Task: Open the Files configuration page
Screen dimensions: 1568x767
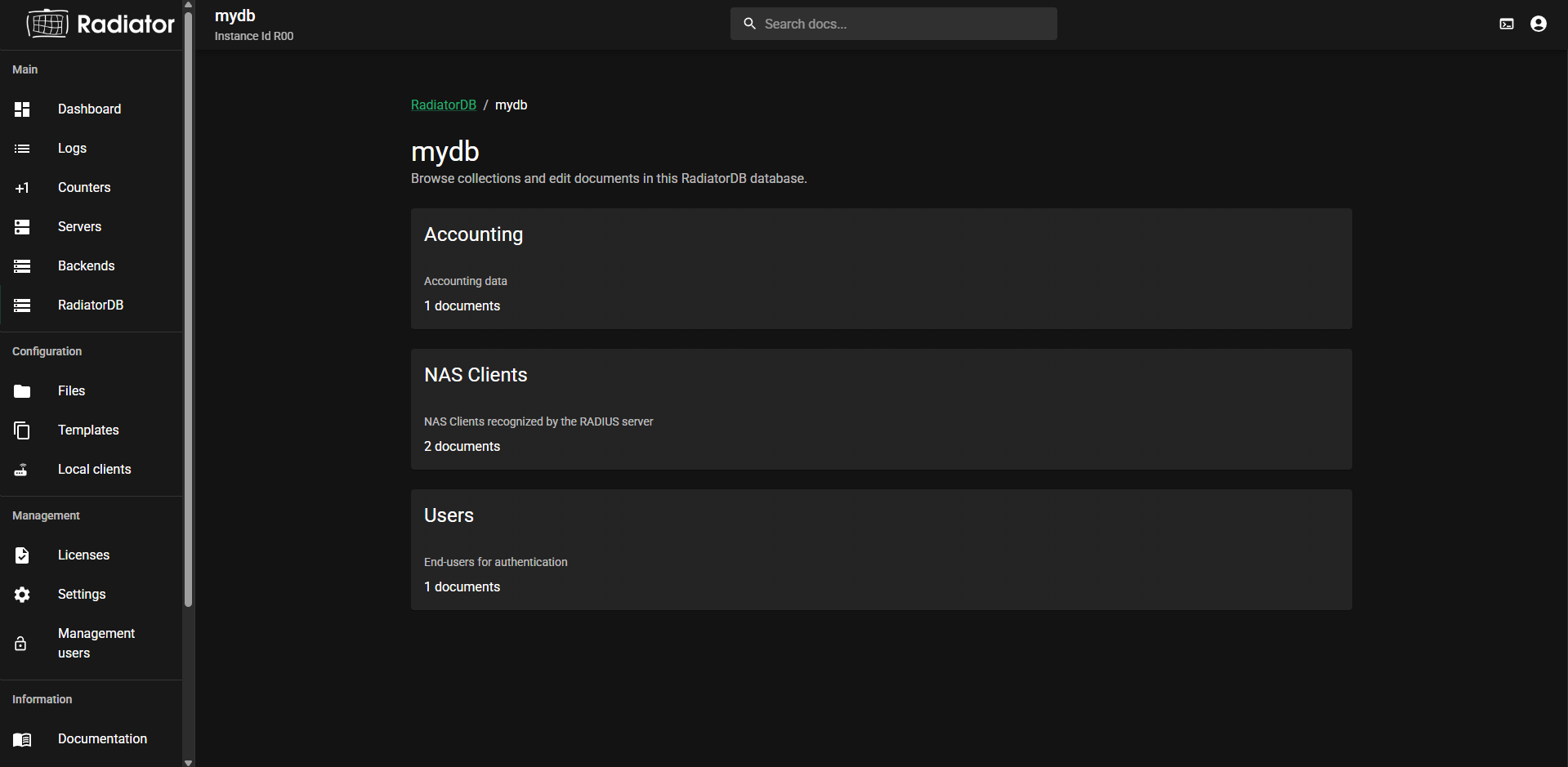Action: coord(71,391)
